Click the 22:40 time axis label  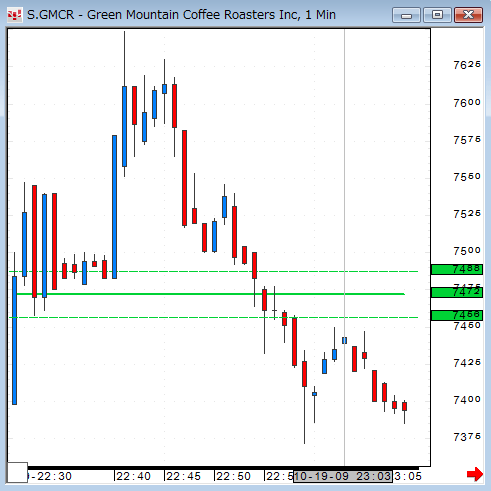pyautogui.click(x=134, y=476)
